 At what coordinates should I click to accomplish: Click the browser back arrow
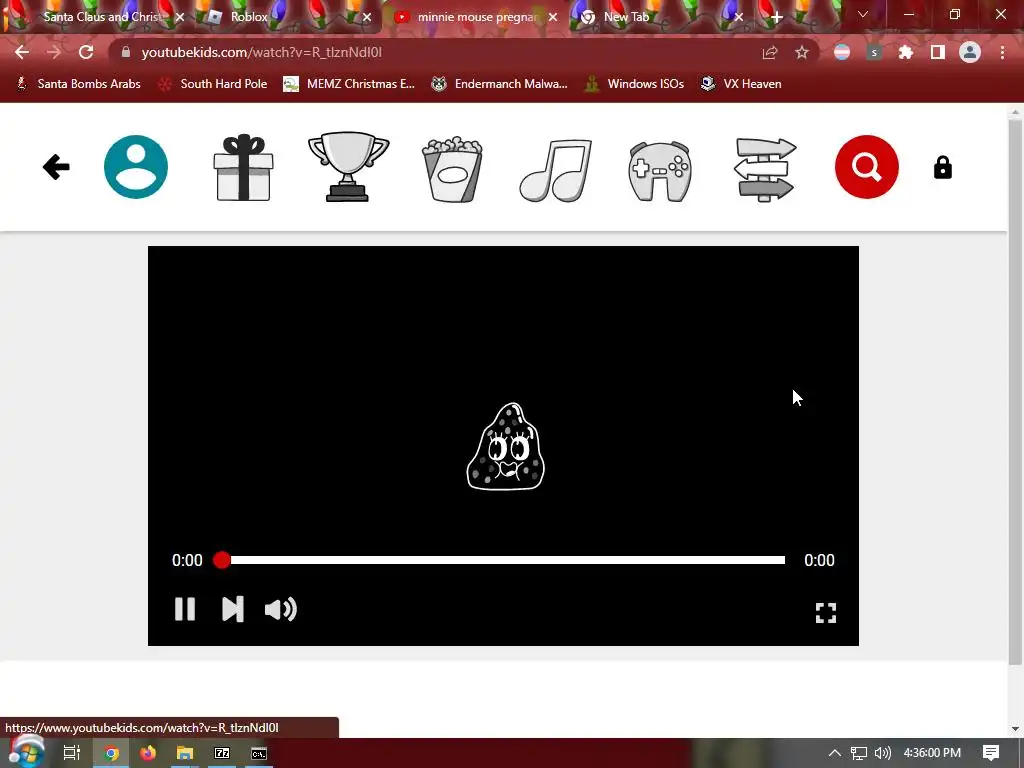point(22,52)
